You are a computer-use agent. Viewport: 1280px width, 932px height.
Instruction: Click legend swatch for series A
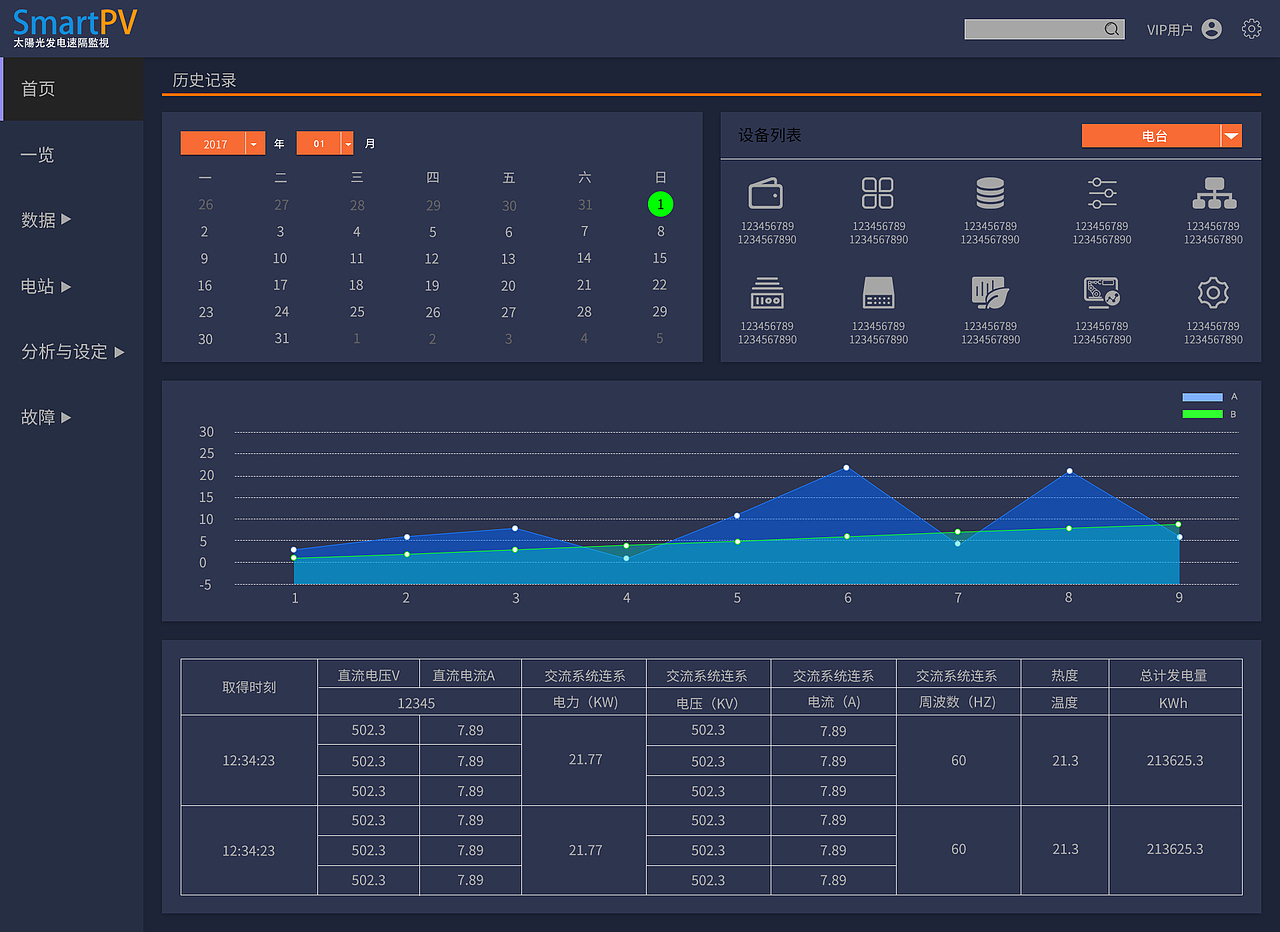click(x=1202, y=397)
